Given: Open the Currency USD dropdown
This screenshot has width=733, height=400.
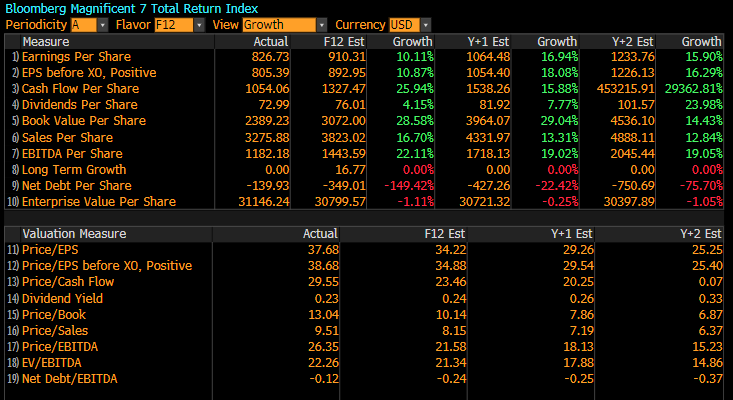Looking at the screenshot, I should (x=410, y=25).
